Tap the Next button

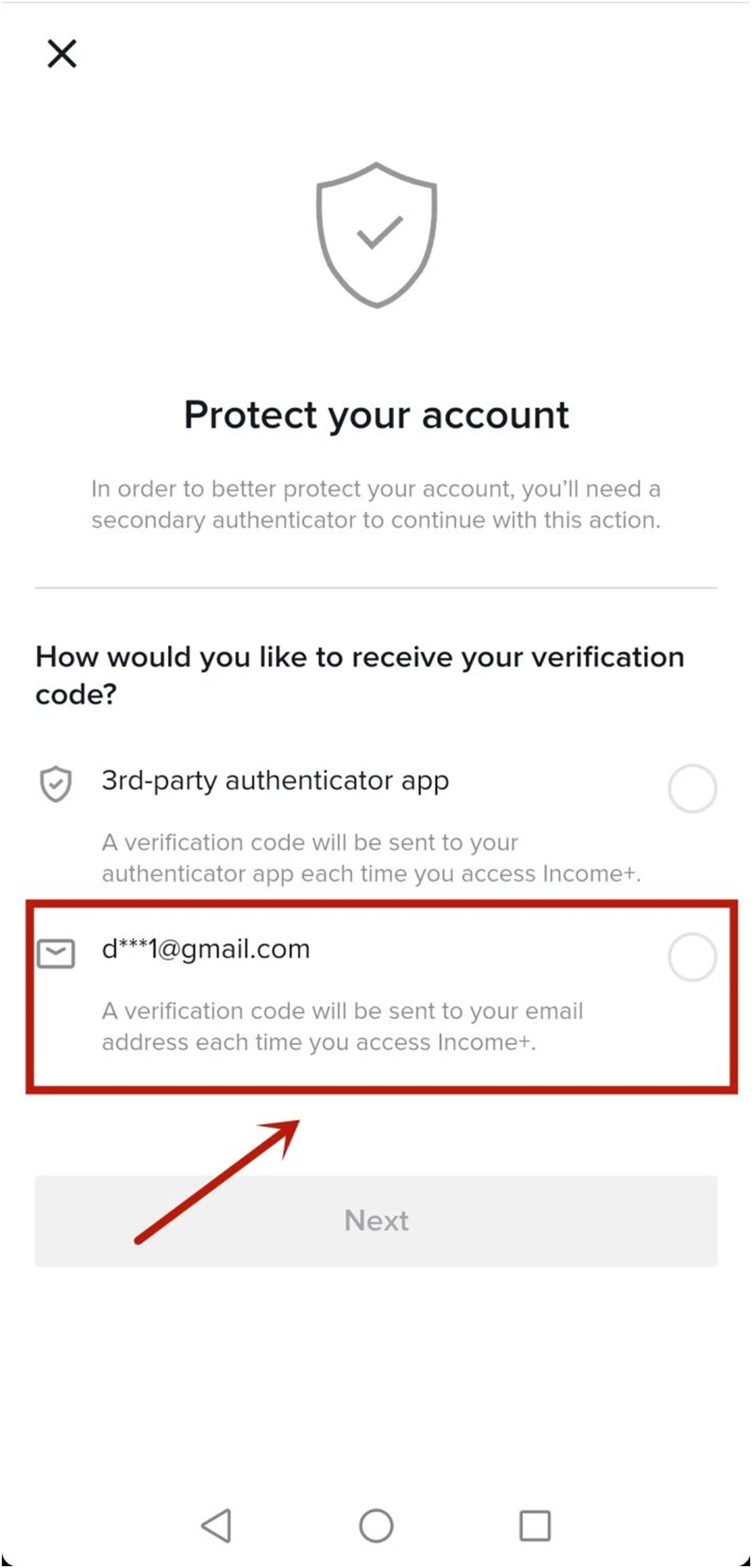click(x=376, y=1221)
